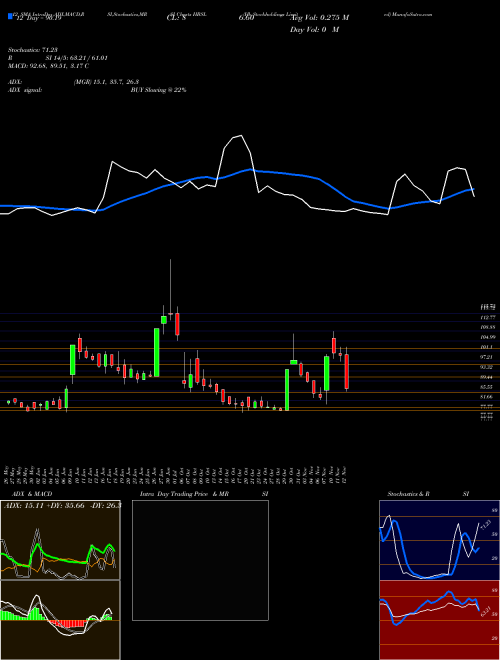Click the 'Day Vol: 0 M' value
The width and height of the screenshot is (500, 660).
click(314, 30)
